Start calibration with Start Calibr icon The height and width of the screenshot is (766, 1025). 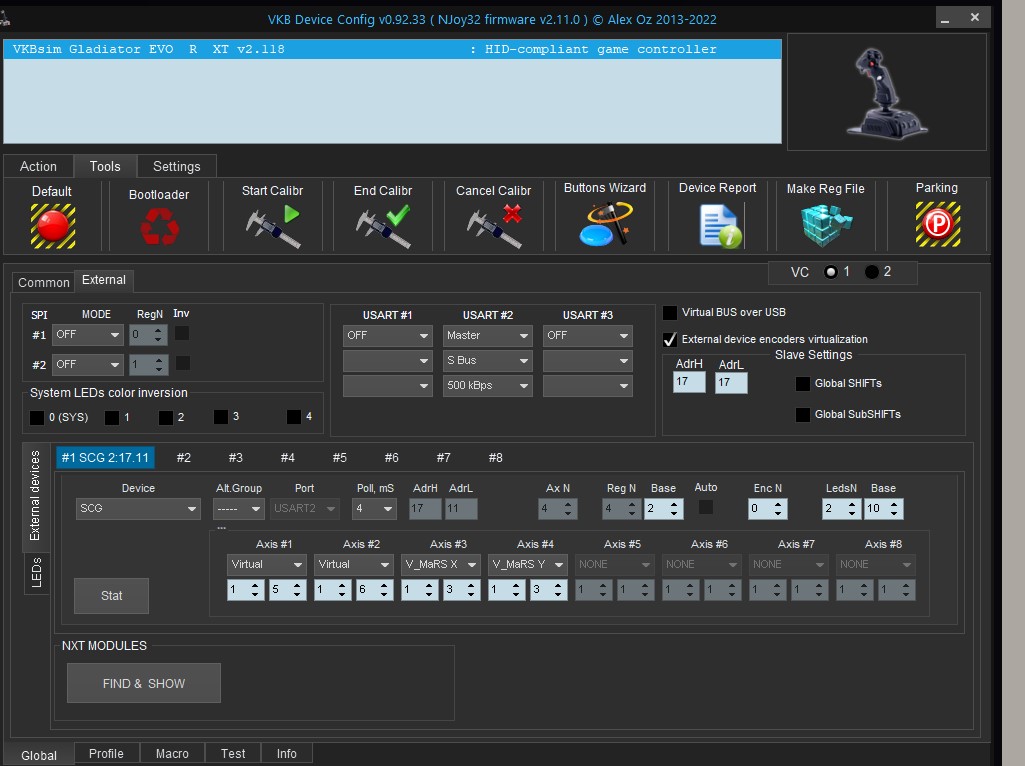273,226
